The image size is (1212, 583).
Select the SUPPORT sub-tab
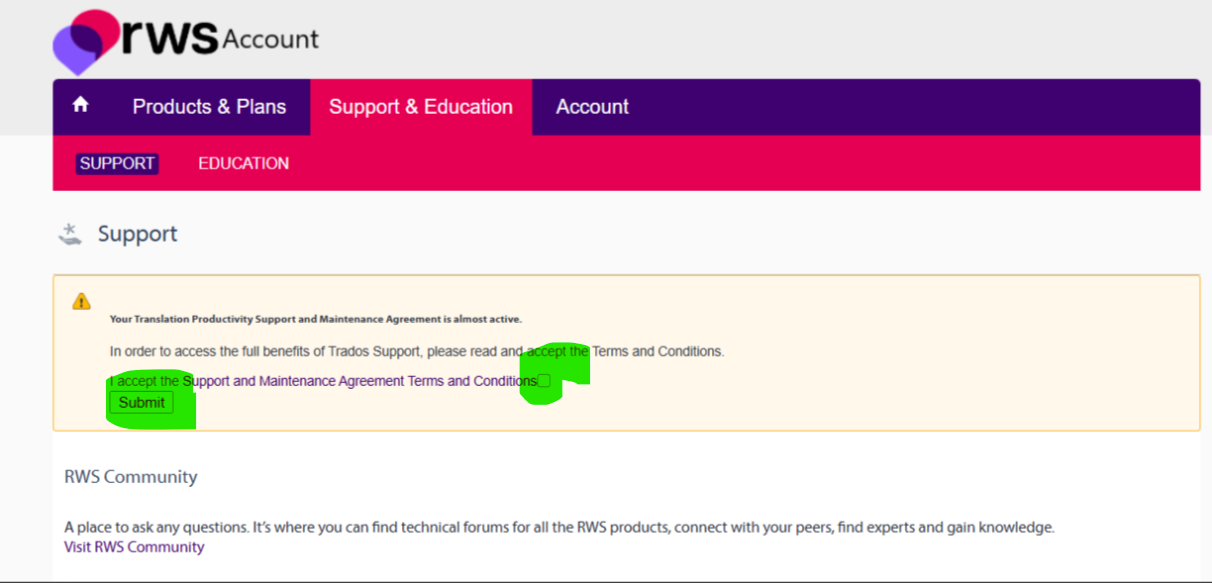click(117, 163)
